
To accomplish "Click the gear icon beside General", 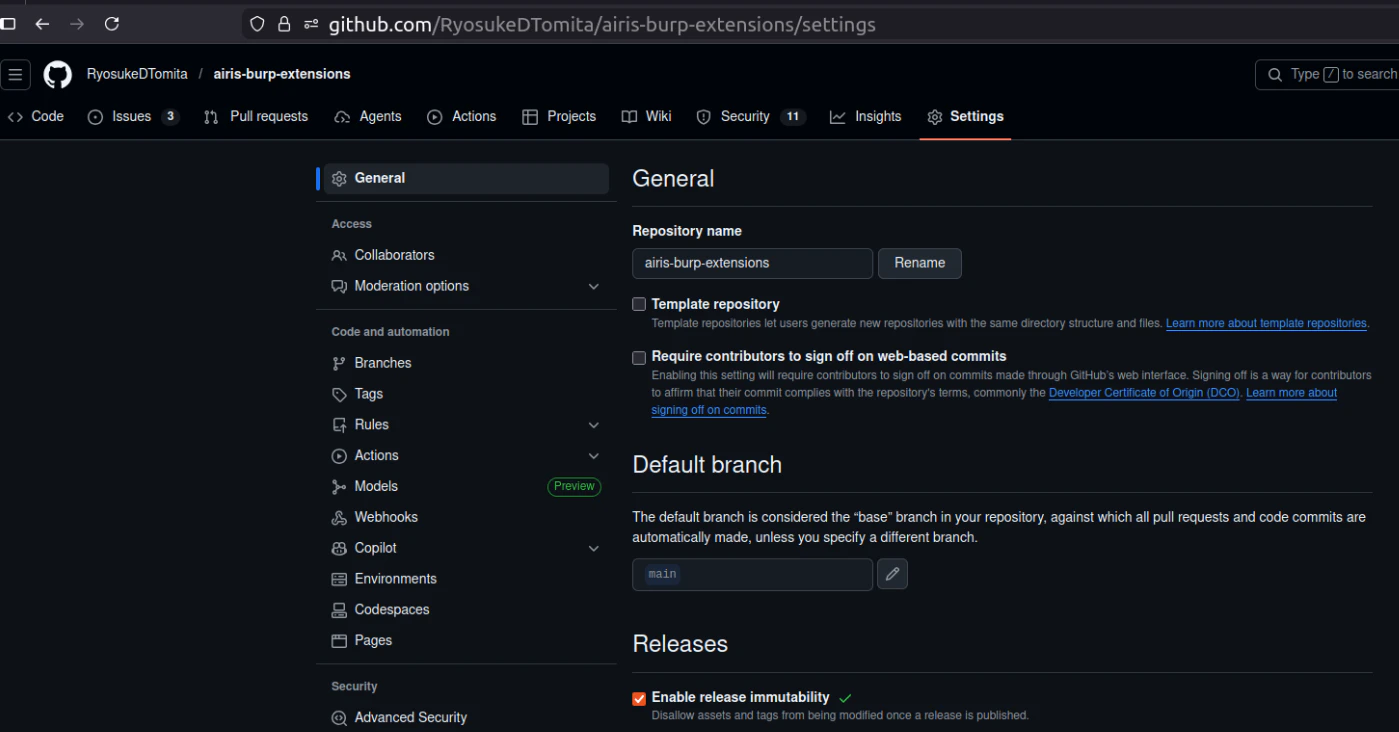I will tap(339, 178).
